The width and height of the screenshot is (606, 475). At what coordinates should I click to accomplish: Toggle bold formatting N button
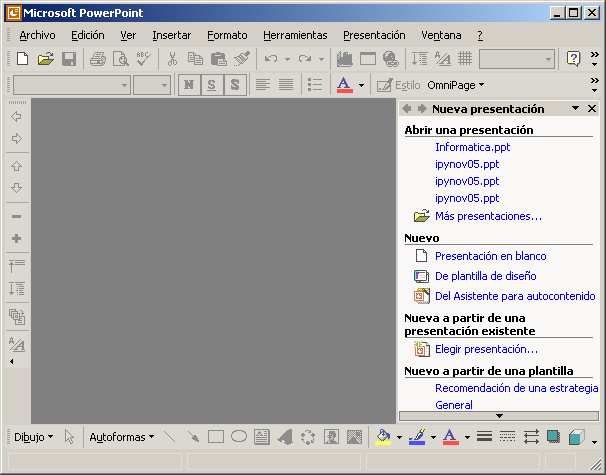189,85
